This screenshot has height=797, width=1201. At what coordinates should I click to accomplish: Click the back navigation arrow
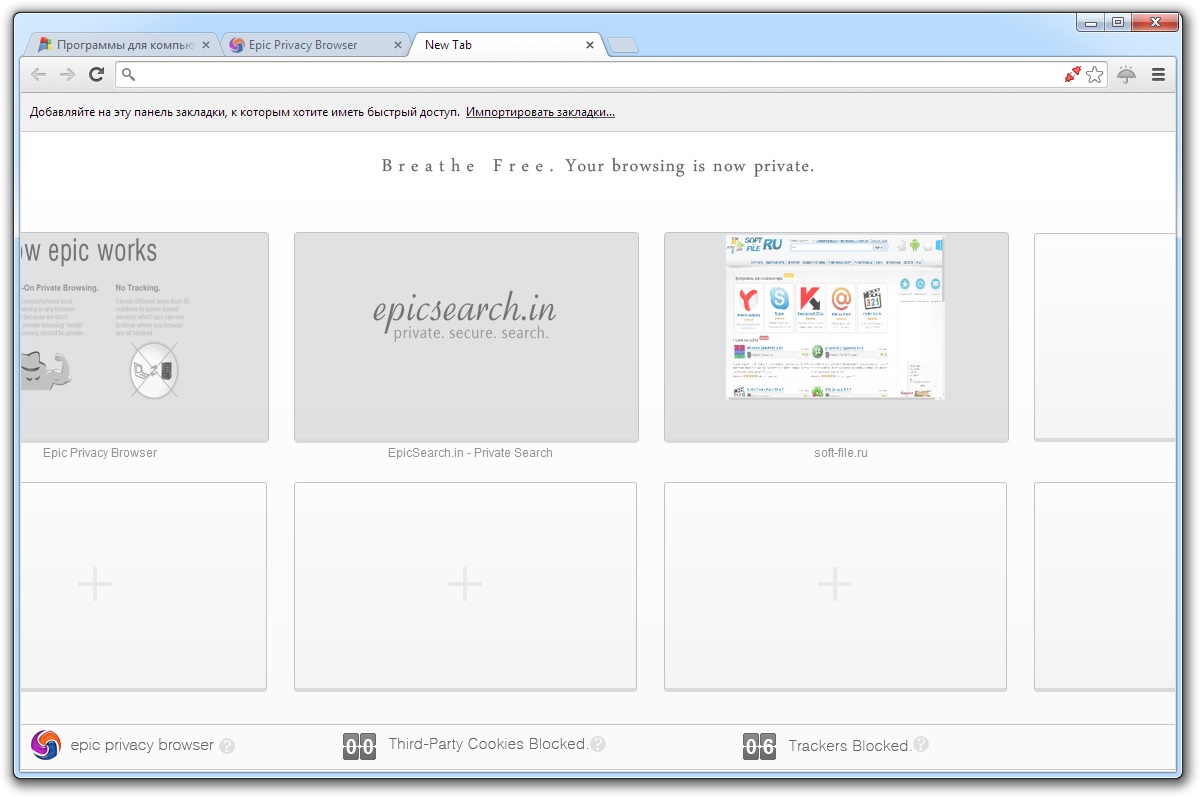pos(37,74)
